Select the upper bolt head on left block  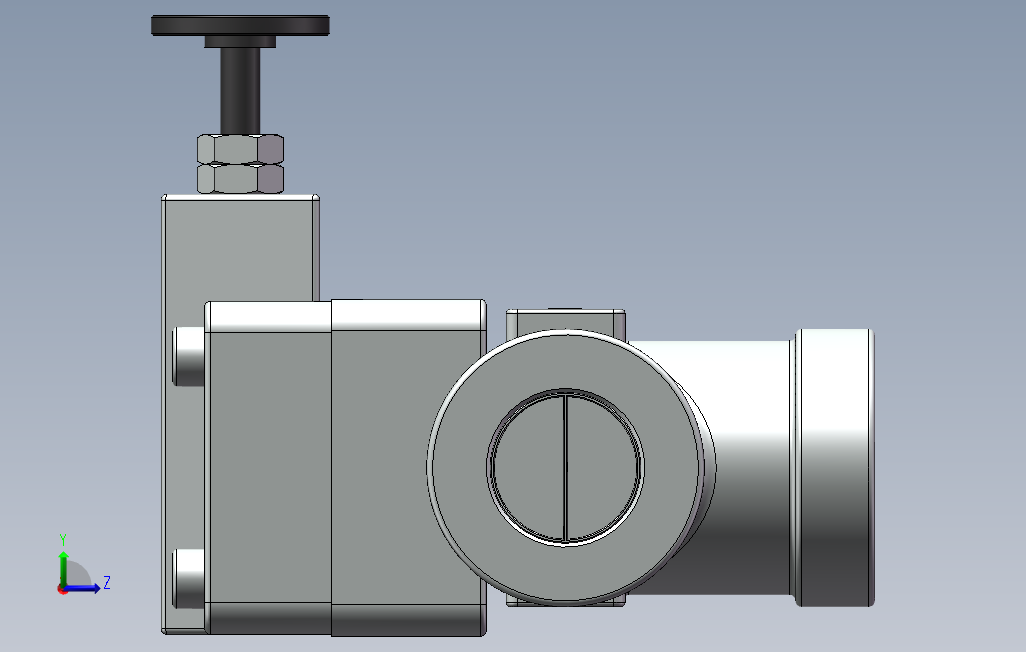189,355
